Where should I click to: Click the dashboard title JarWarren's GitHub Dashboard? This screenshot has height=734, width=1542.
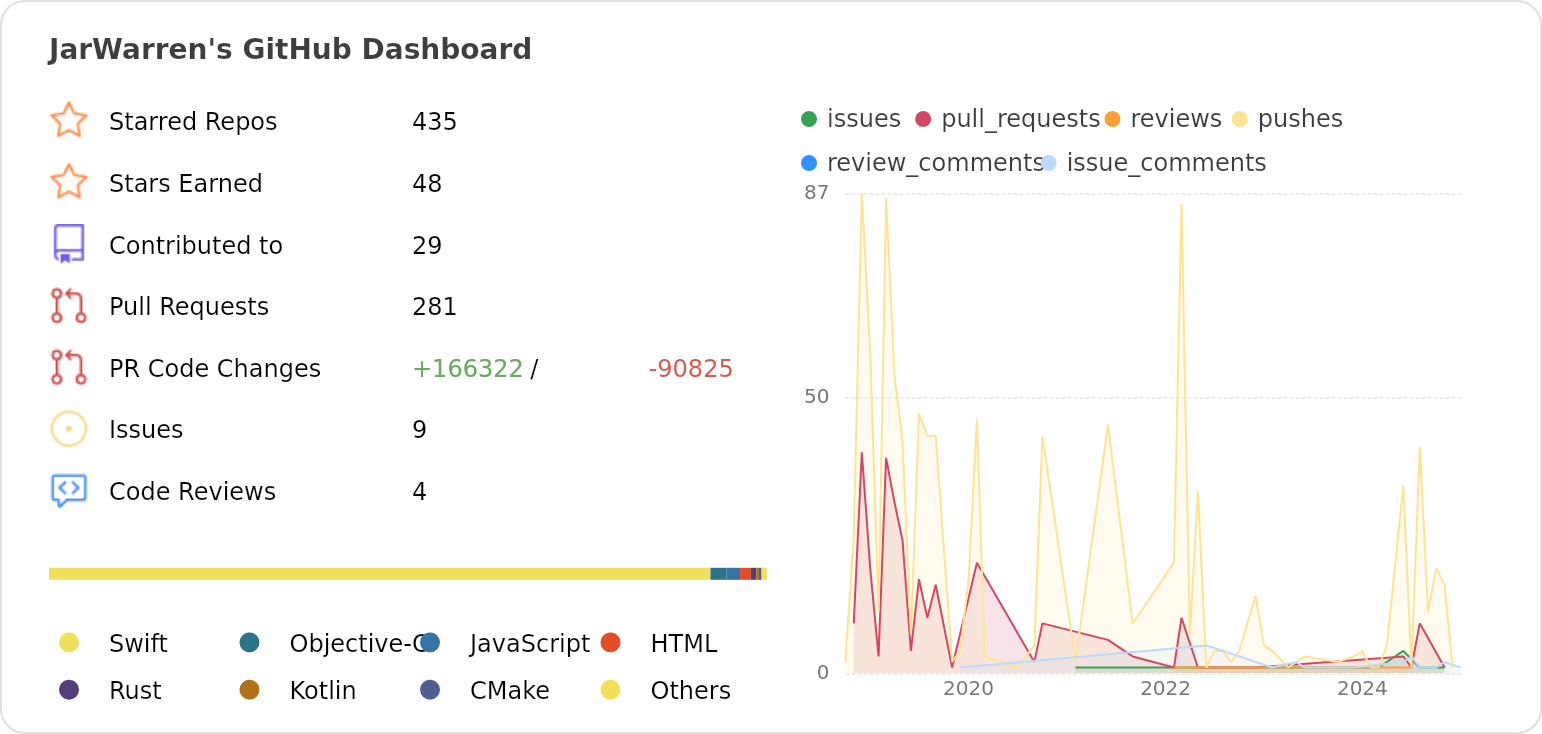(290, 50)
